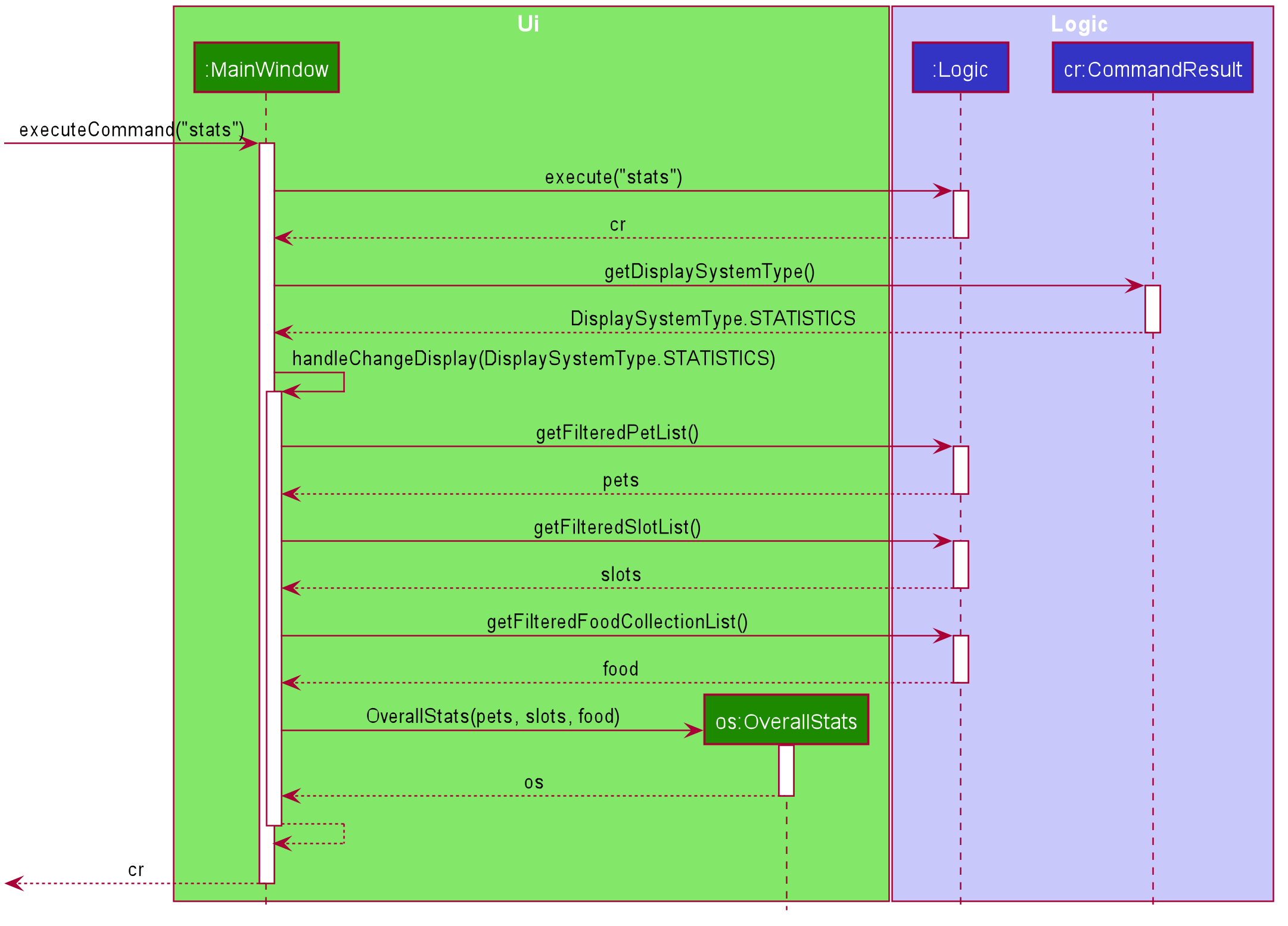Click the getDisplaySystemType() message label
This screenshot has width=1288, height=926.
point(710,272)
